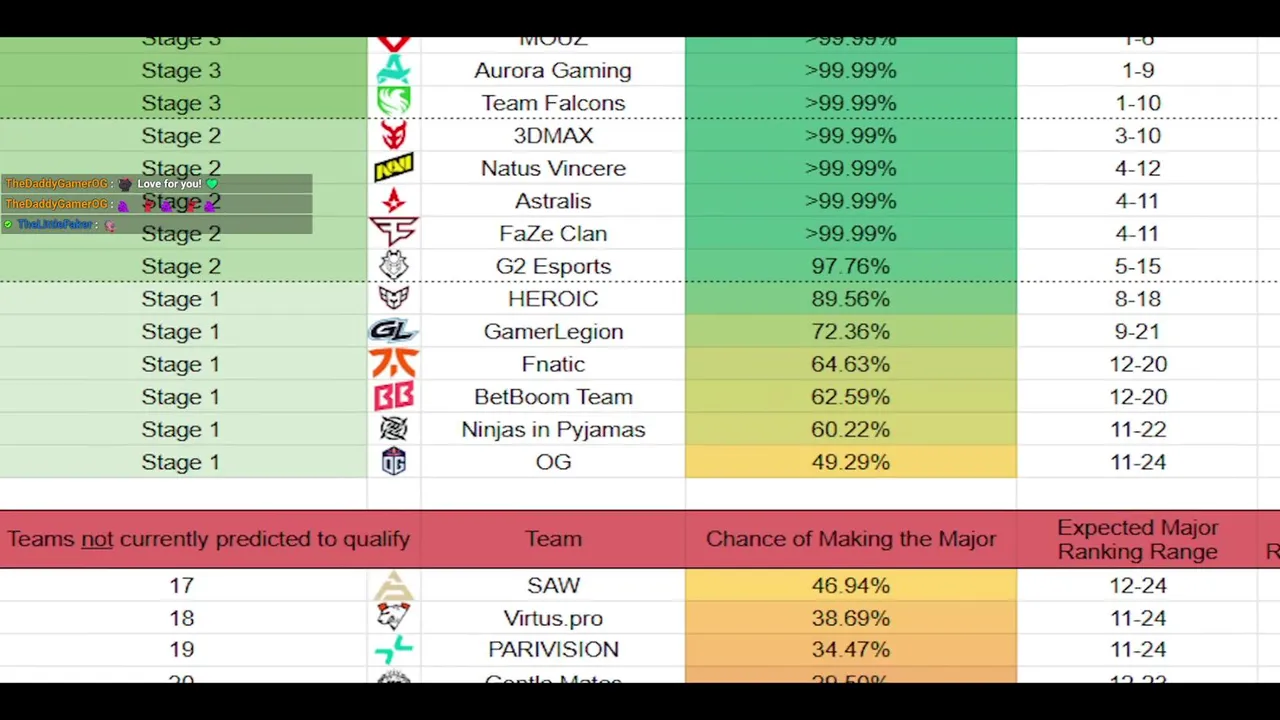
Task: Select OG's 49.29% chance cell
Action: tap(850, 462)
